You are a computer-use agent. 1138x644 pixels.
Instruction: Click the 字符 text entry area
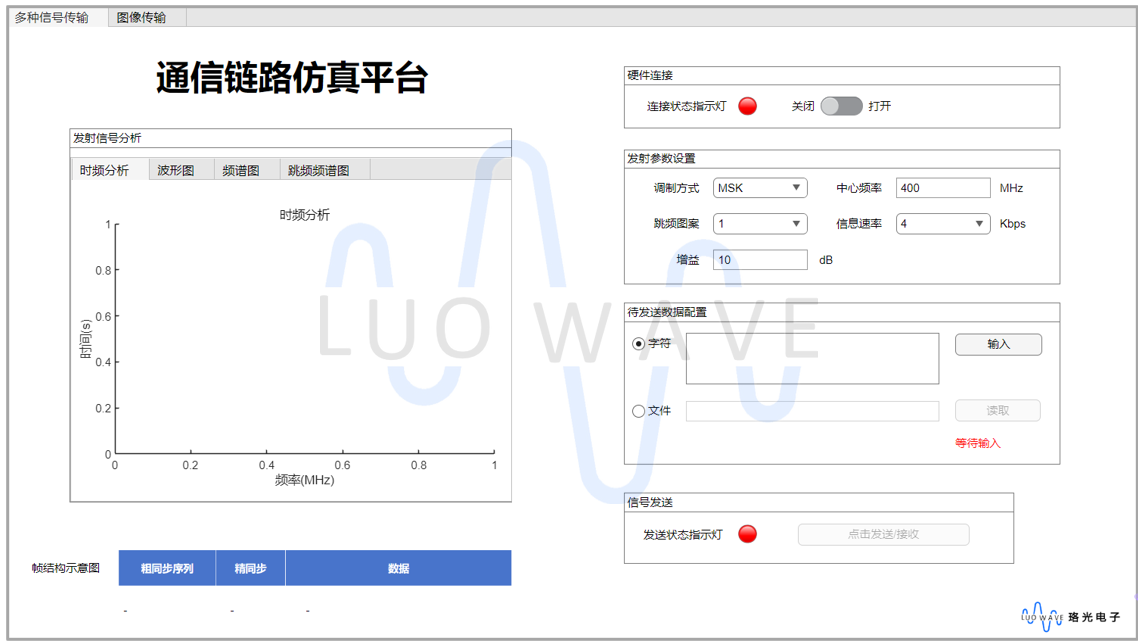pos(812,358)
